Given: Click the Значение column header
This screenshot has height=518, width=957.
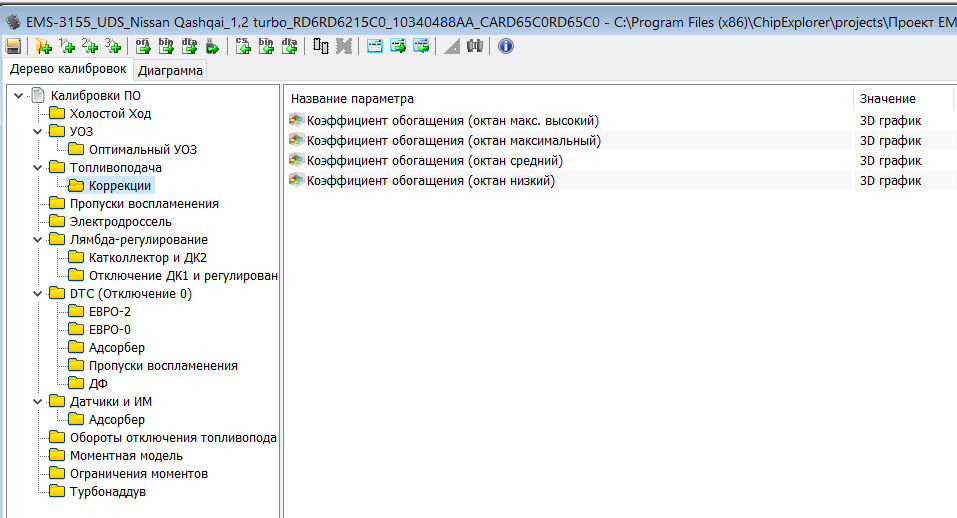Looking at the screenshot, I should pyautogui.click(x=887, y=99).
